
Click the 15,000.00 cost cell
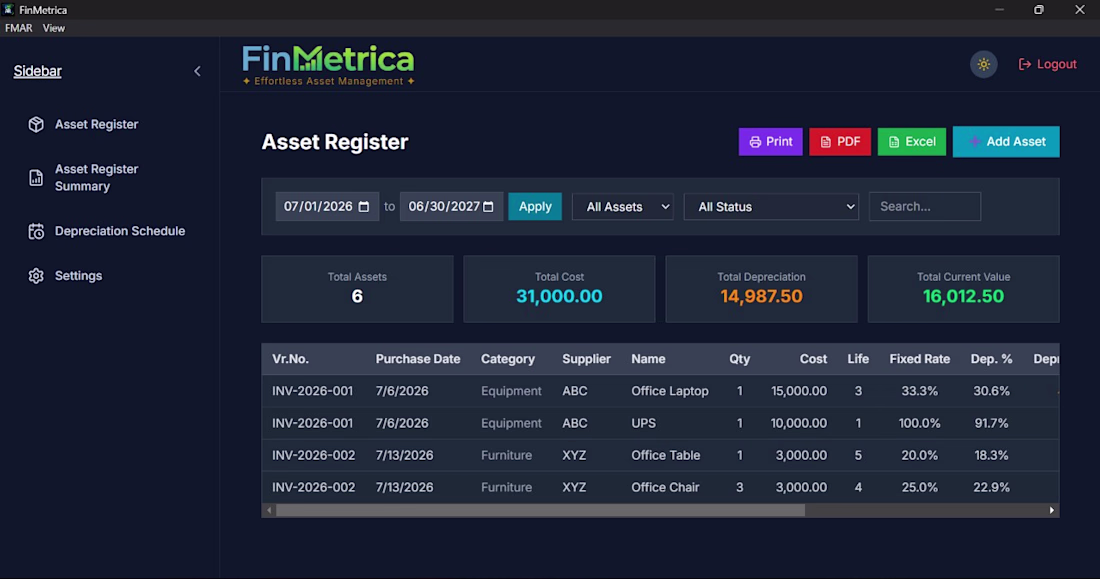tap(799, 391)
